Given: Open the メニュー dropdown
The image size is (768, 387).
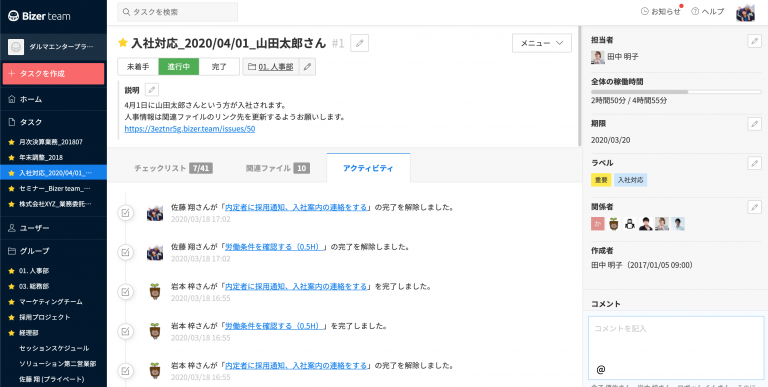Looking at the screenshot, I should tap(542, 43).
